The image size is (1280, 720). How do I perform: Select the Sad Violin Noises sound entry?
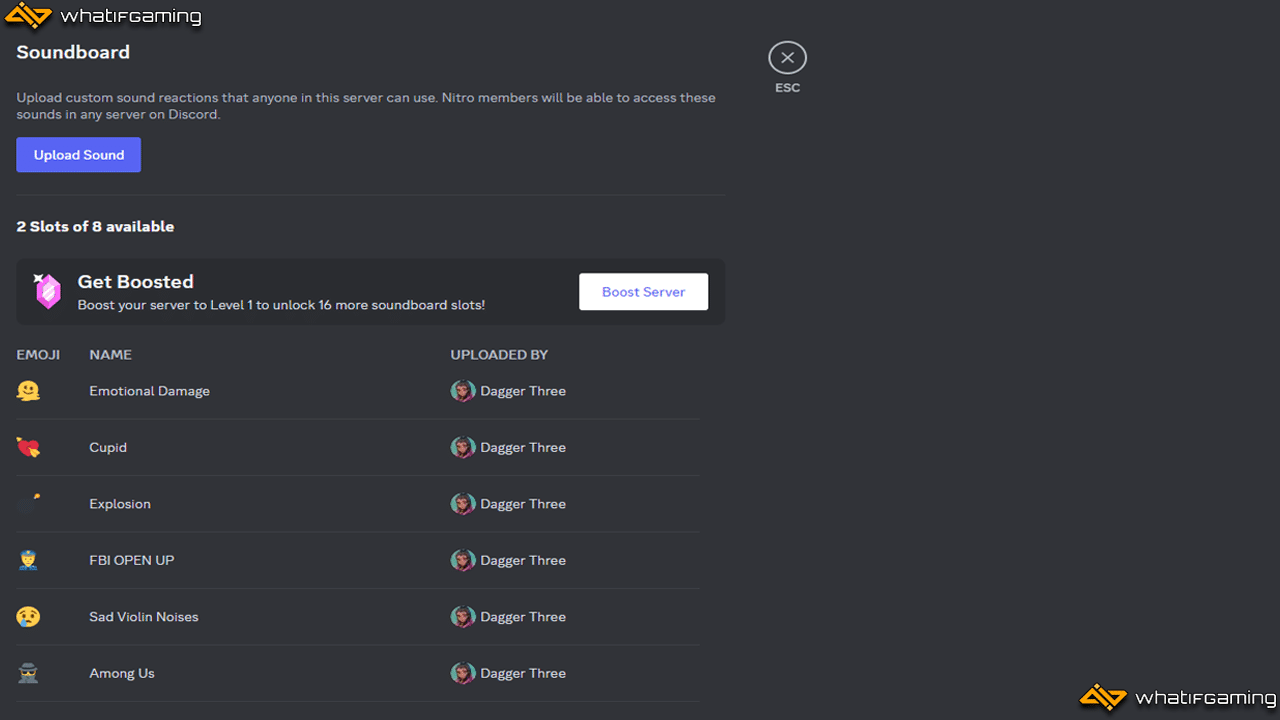click(144, 617)
